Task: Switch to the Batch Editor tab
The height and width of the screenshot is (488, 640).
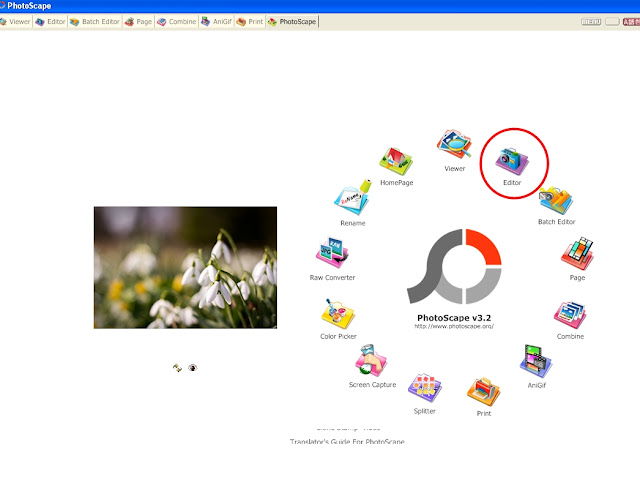Action: pyautogui.click(x=95, y=22)
